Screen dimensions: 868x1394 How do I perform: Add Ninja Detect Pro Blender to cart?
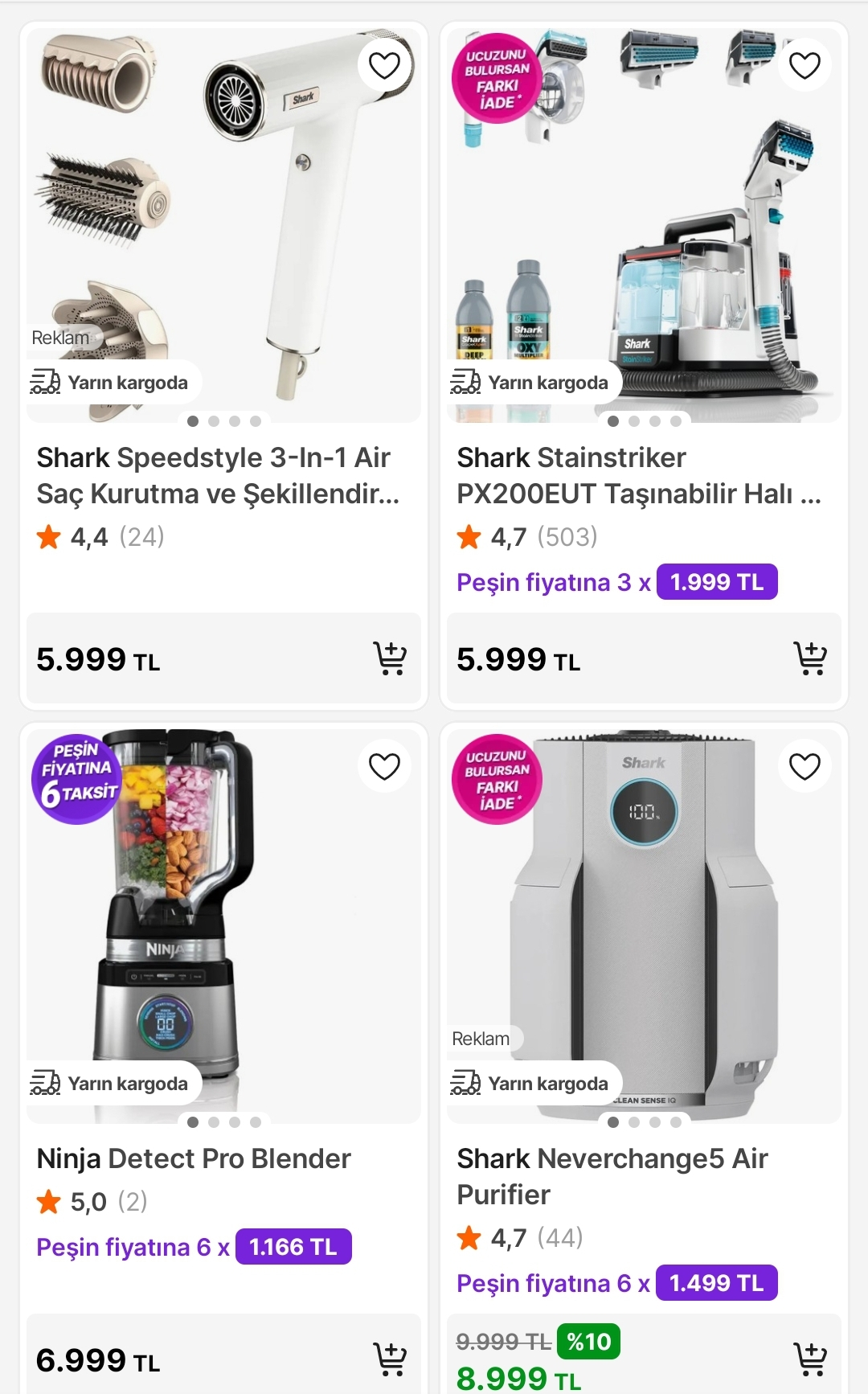[390, 1359]
